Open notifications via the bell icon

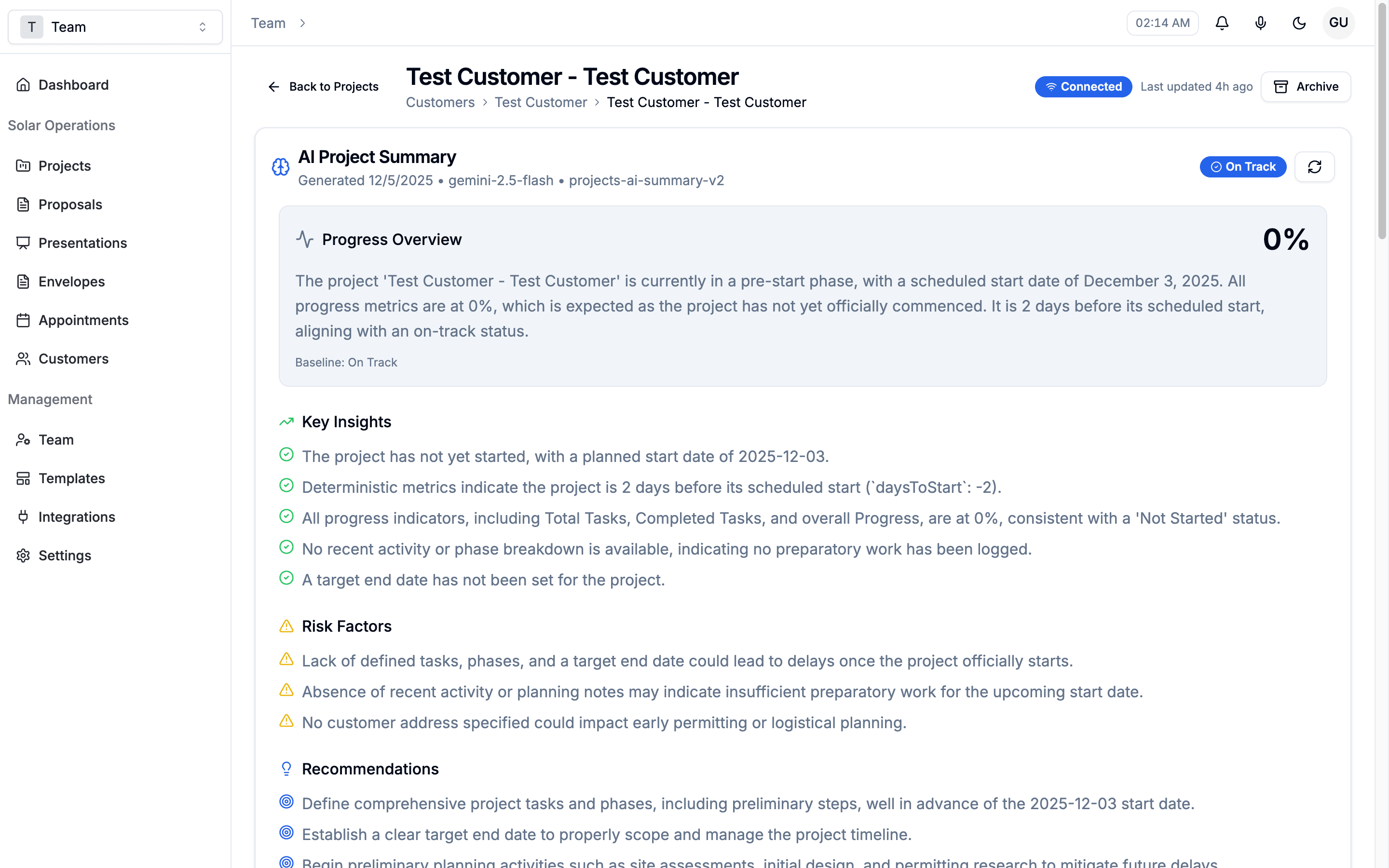1222,23
